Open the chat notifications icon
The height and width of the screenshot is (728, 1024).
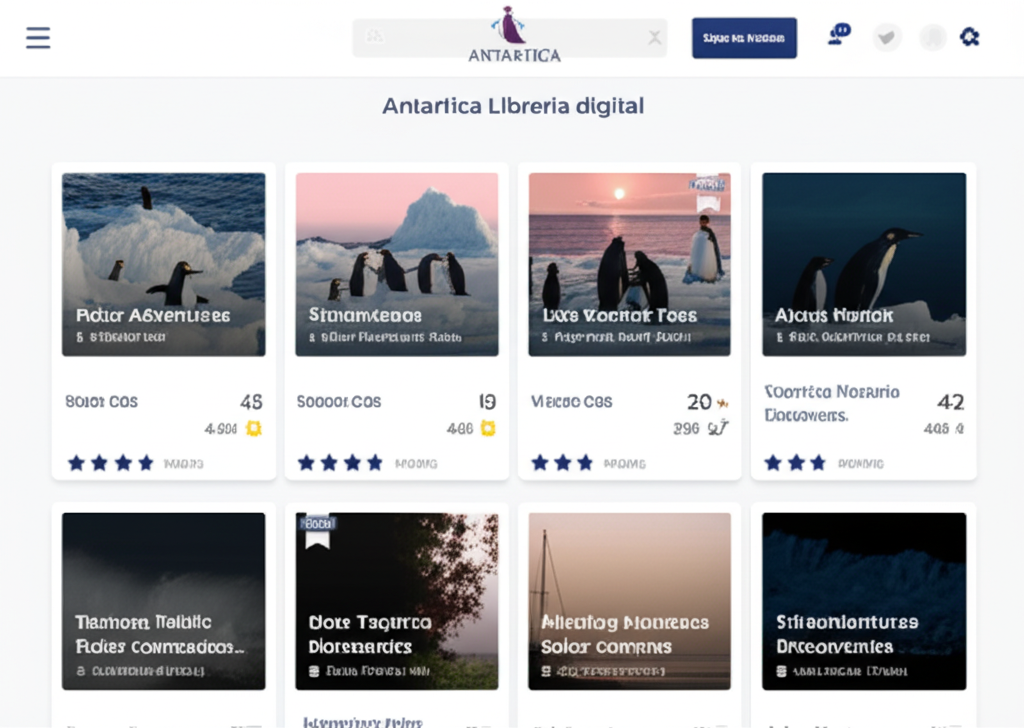pos(839,34)
